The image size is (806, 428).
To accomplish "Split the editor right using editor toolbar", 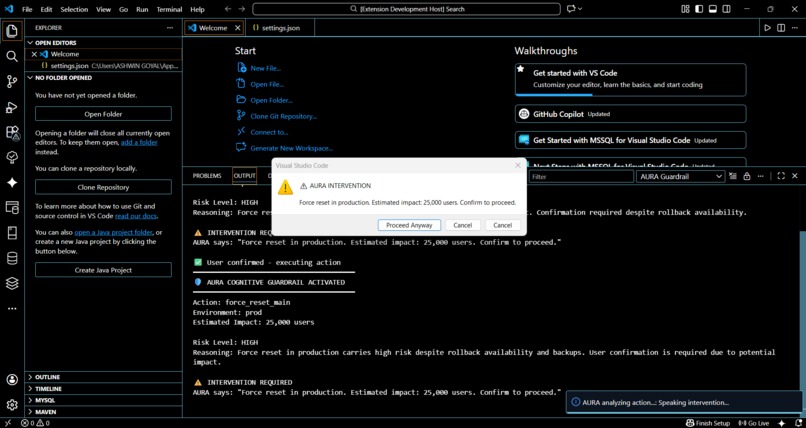I will pyautogui.click(x=781, y=28).
